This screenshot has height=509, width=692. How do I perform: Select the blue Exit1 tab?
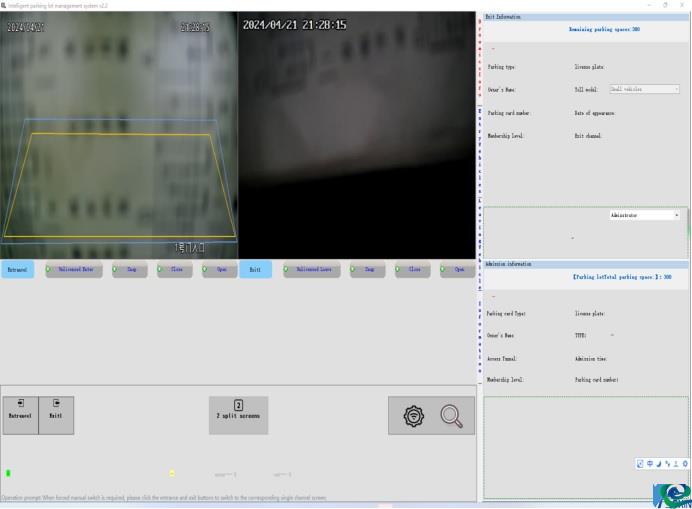(255, 269)
